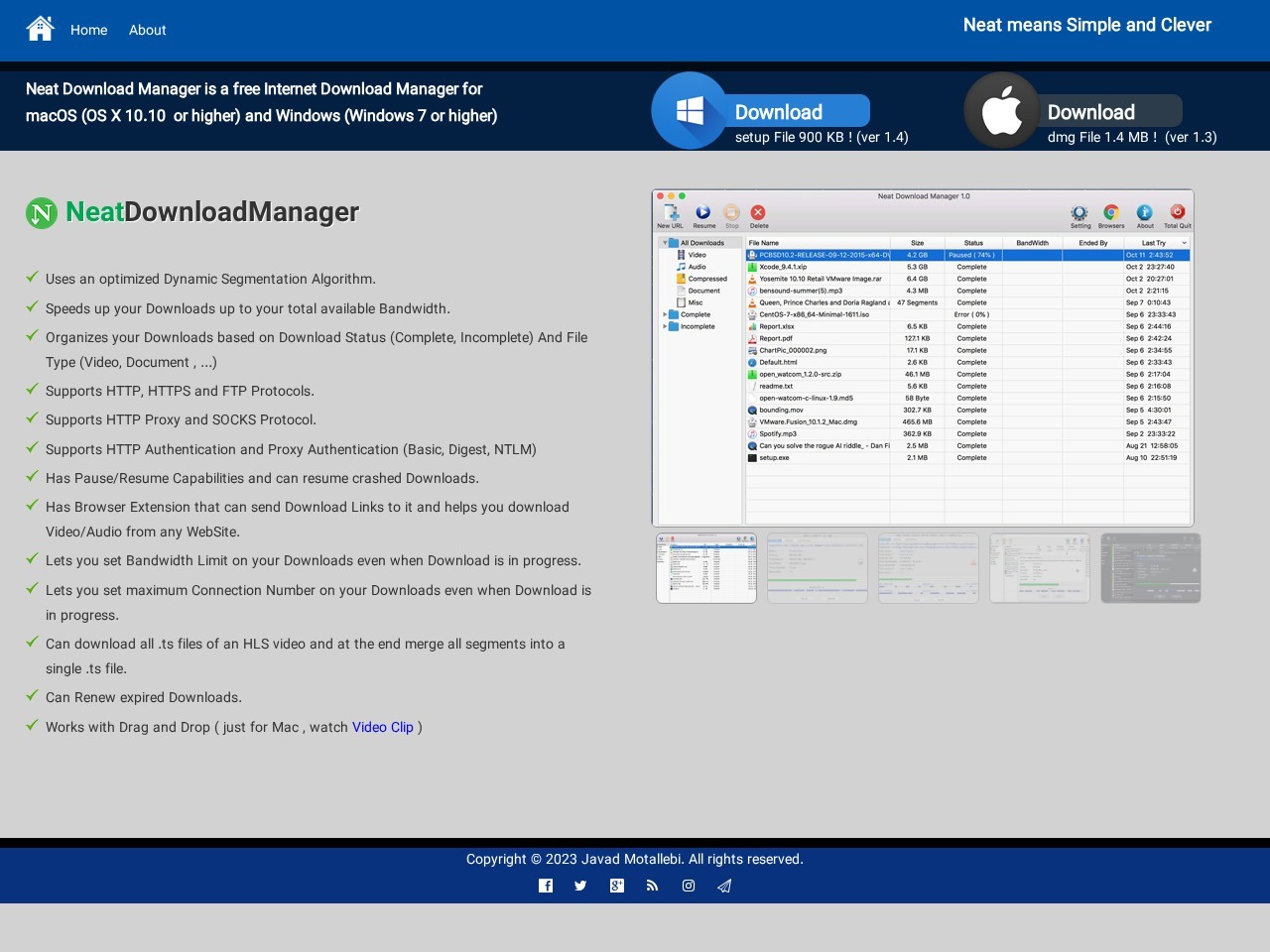
Task: Select the first screenshot thumbnail
Action: (706, 568)
